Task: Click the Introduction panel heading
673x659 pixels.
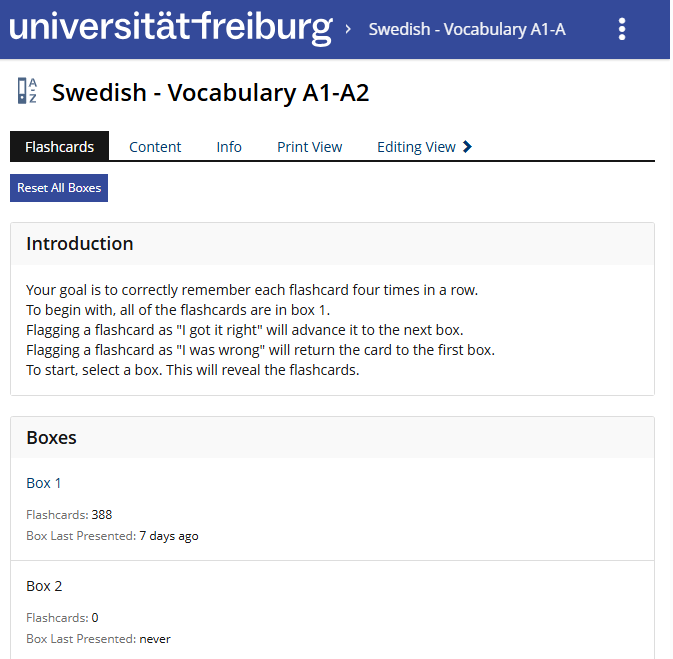Action: pos(80,244)
